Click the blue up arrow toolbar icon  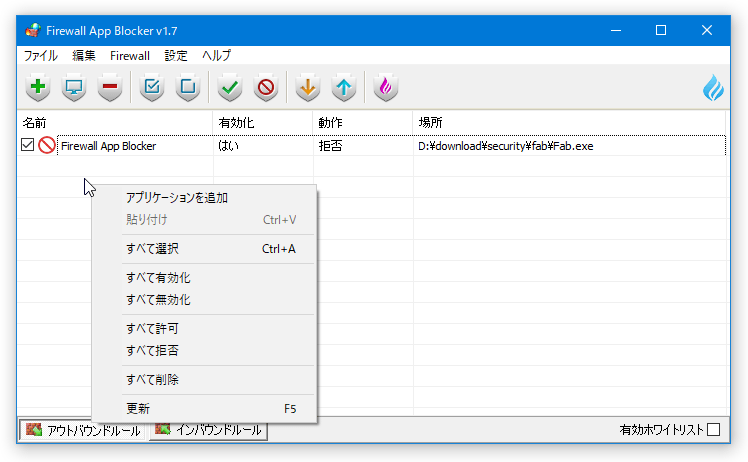tap(344, 87)
